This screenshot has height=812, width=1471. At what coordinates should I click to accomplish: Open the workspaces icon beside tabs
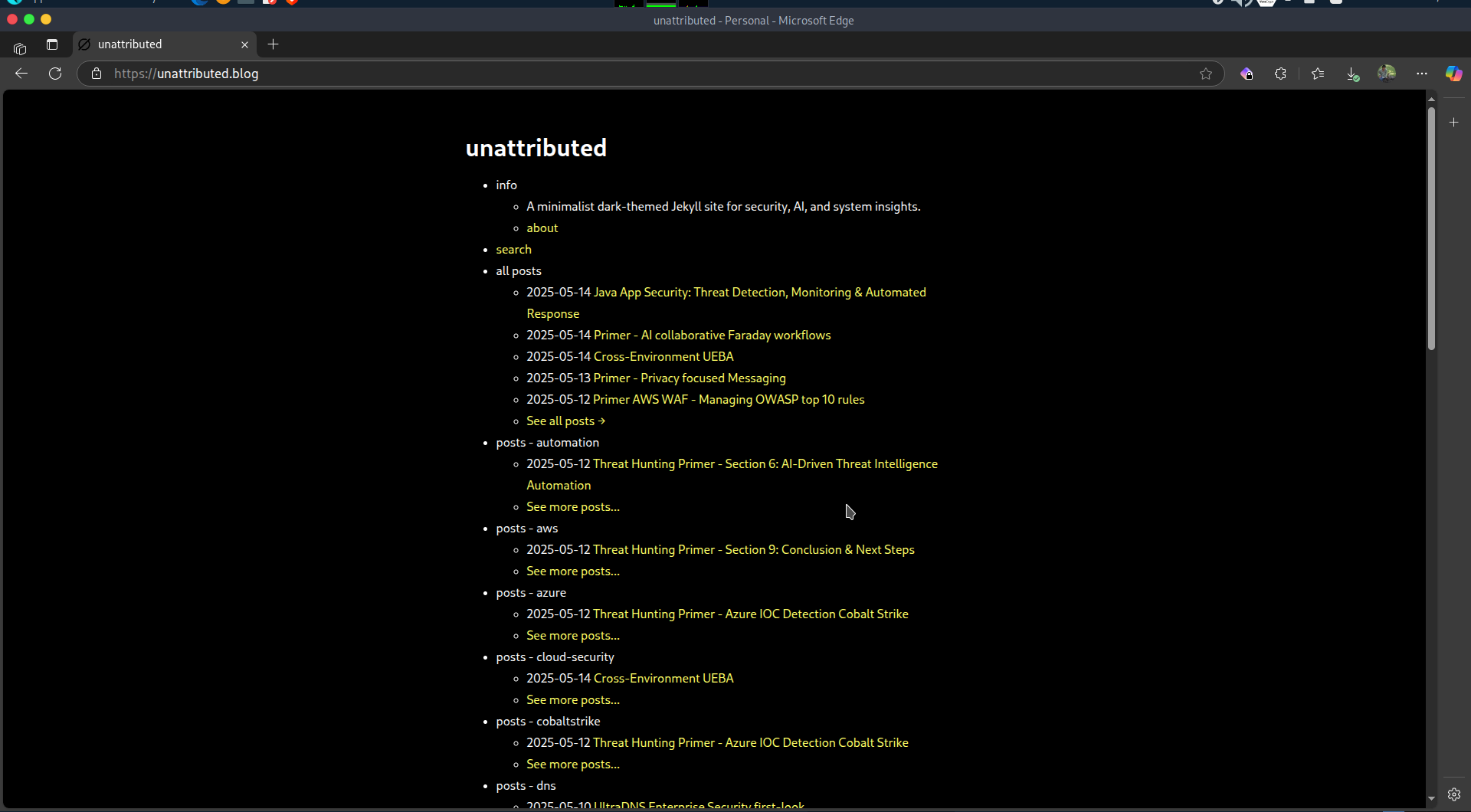tap(20, 48)
